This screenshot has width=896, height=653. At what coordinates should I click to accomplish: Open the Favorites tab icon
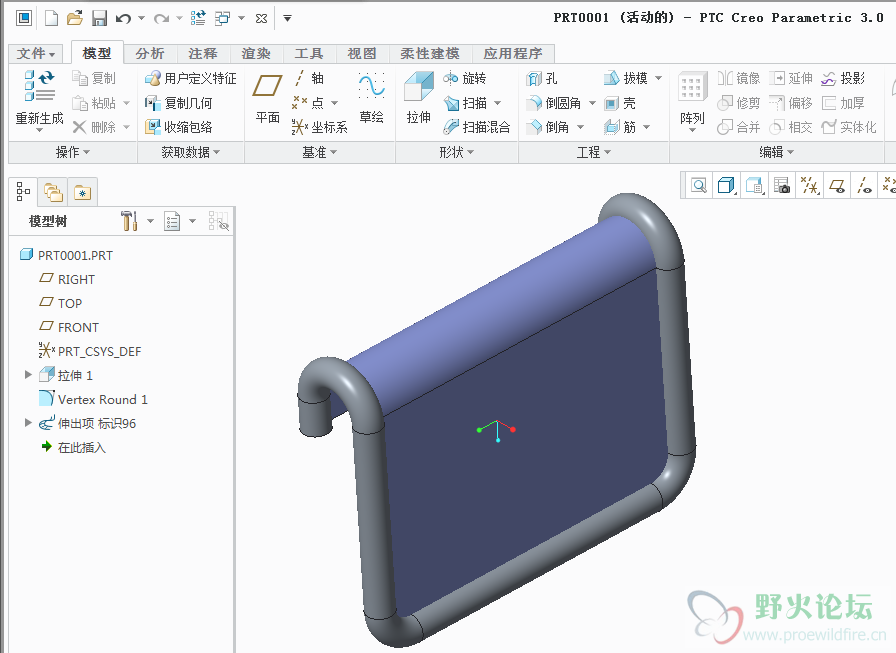(x=82, y=192)
